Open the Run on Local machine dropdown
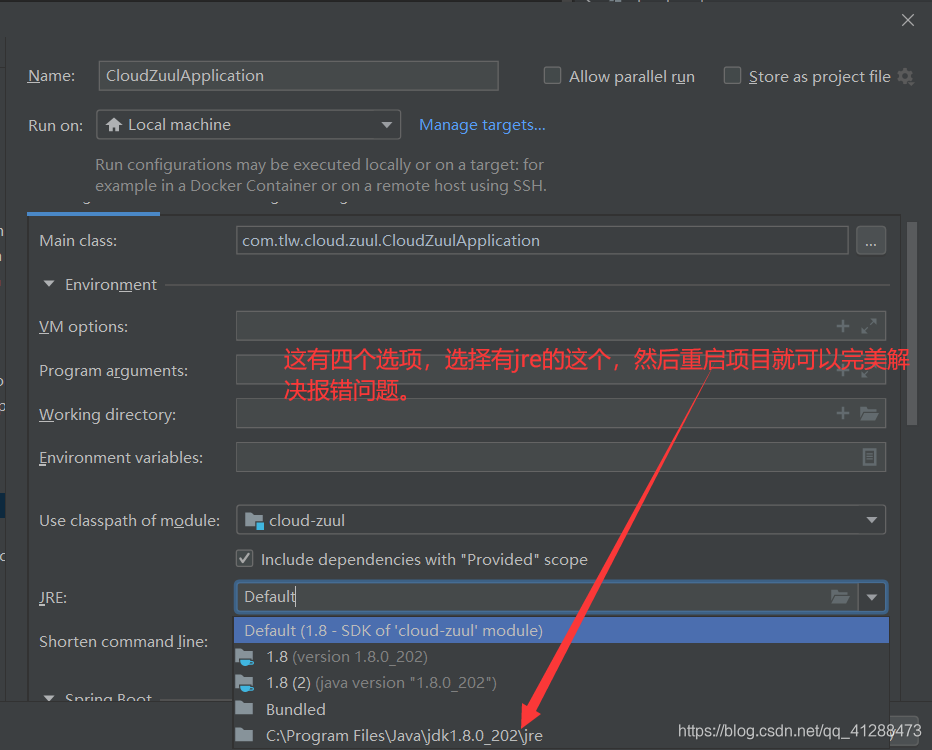The image size is (932, 750). pyautogui.click(x=248, y=125)
